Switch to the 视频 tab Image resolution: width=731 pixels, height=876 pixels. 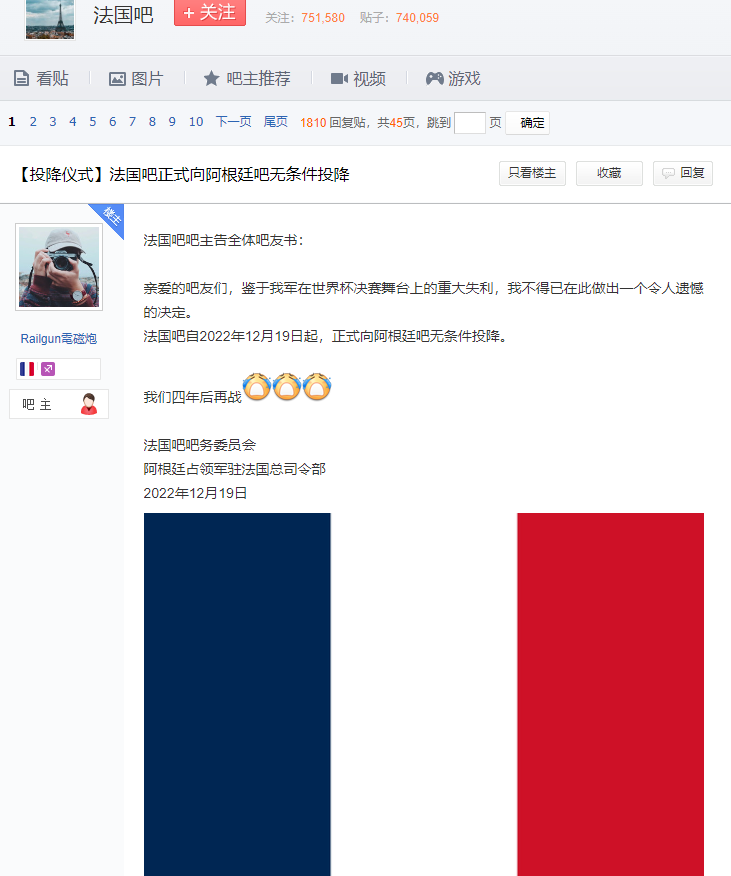pos(358,79)
